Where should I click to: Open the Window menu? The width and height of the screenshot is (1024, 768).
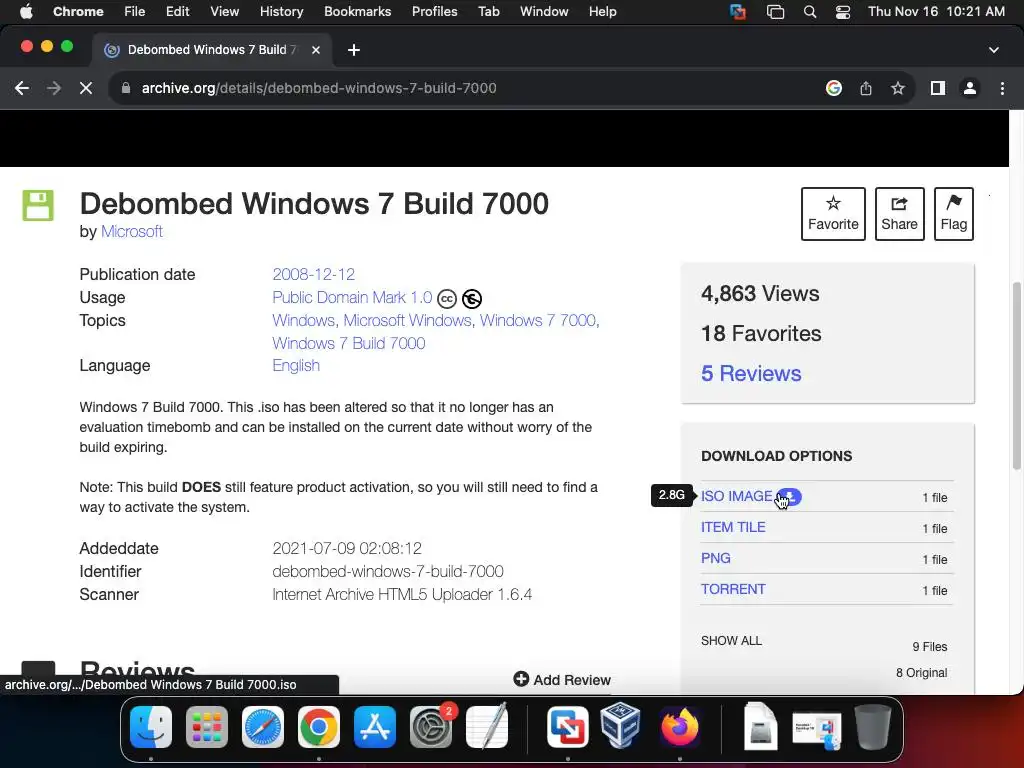pos(544,11)
